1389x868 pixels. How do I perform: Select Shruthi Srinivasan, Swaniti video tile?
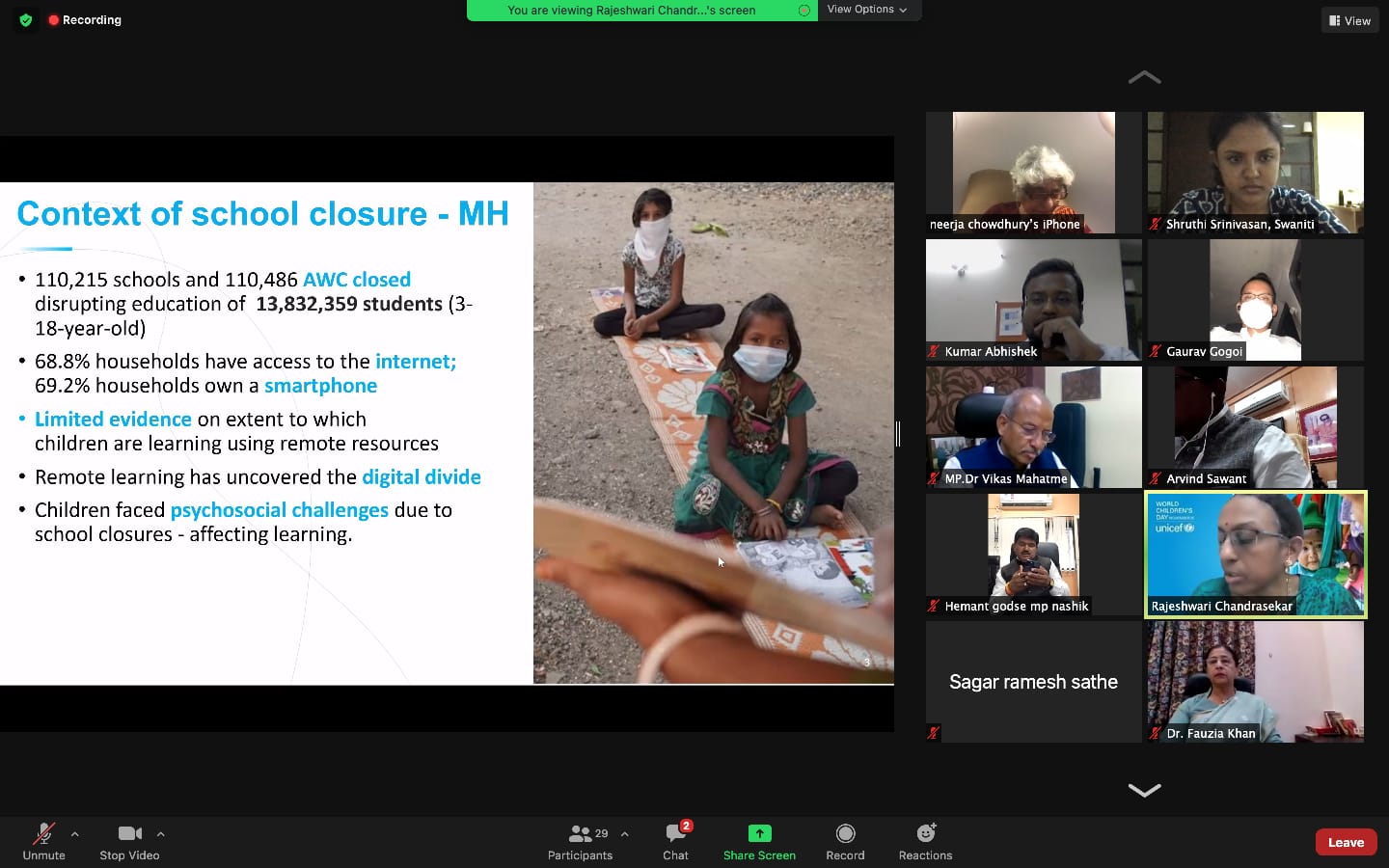tap(1255, 173)
